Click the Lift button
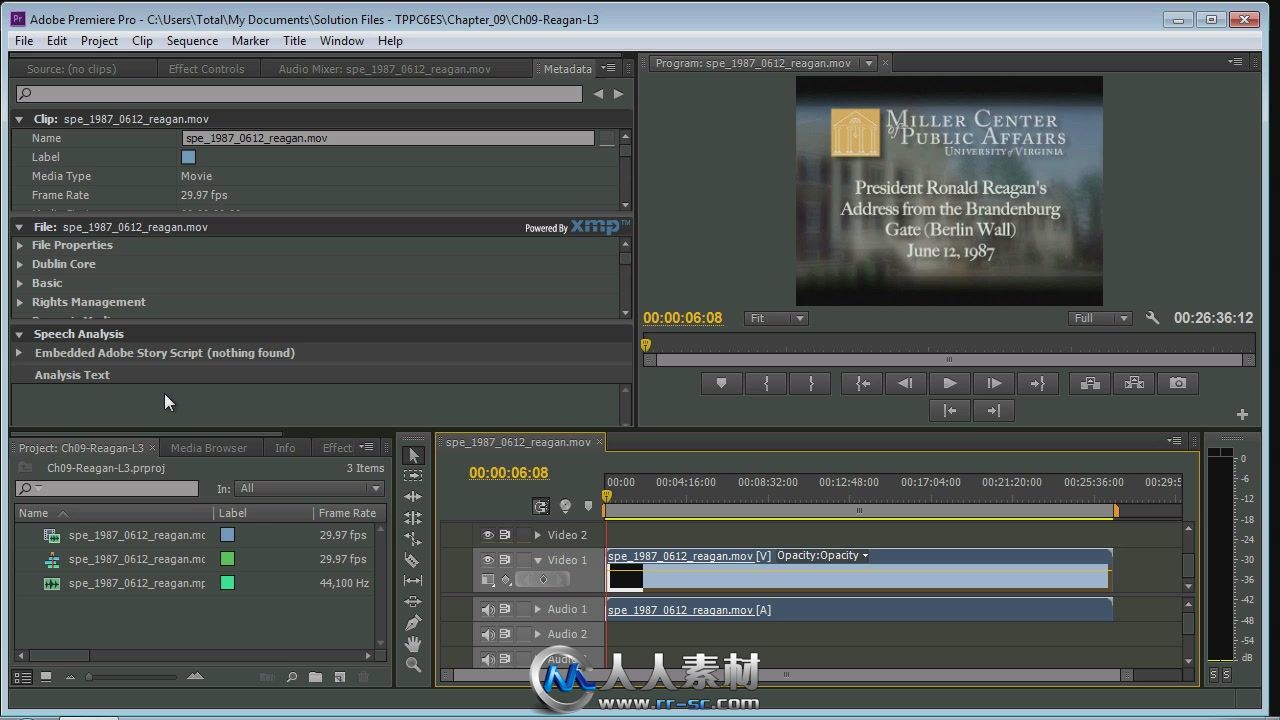Screen dimensions: 1280x720 1090,383
